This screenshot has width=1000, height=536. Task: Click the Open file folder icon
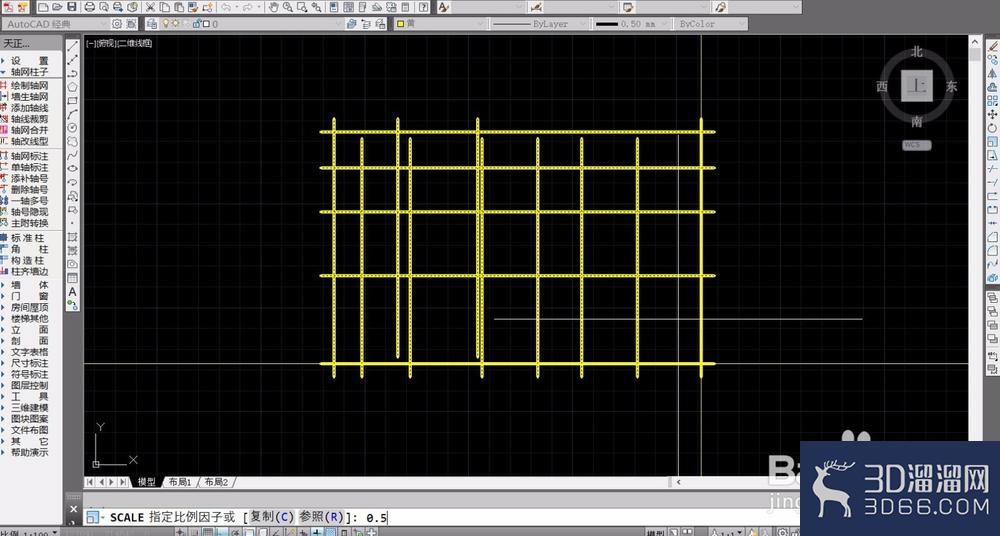(57, 7)
